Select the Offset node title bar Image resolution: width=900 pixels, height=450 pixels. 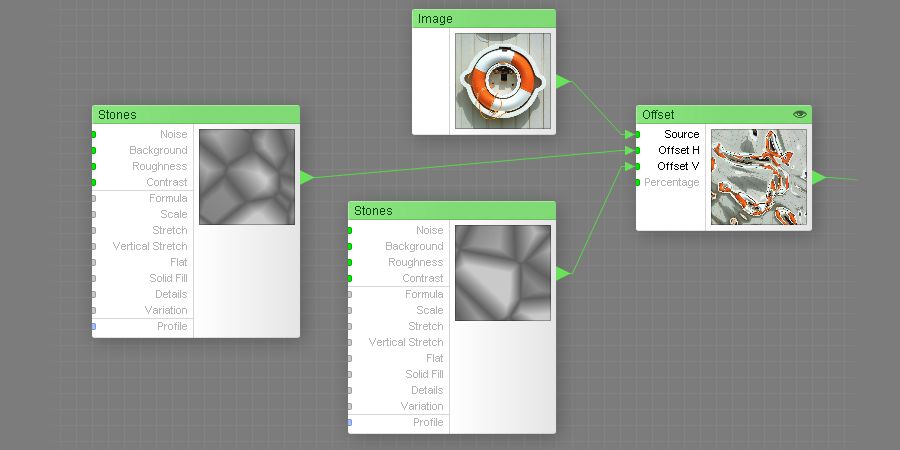pos(724,114)
